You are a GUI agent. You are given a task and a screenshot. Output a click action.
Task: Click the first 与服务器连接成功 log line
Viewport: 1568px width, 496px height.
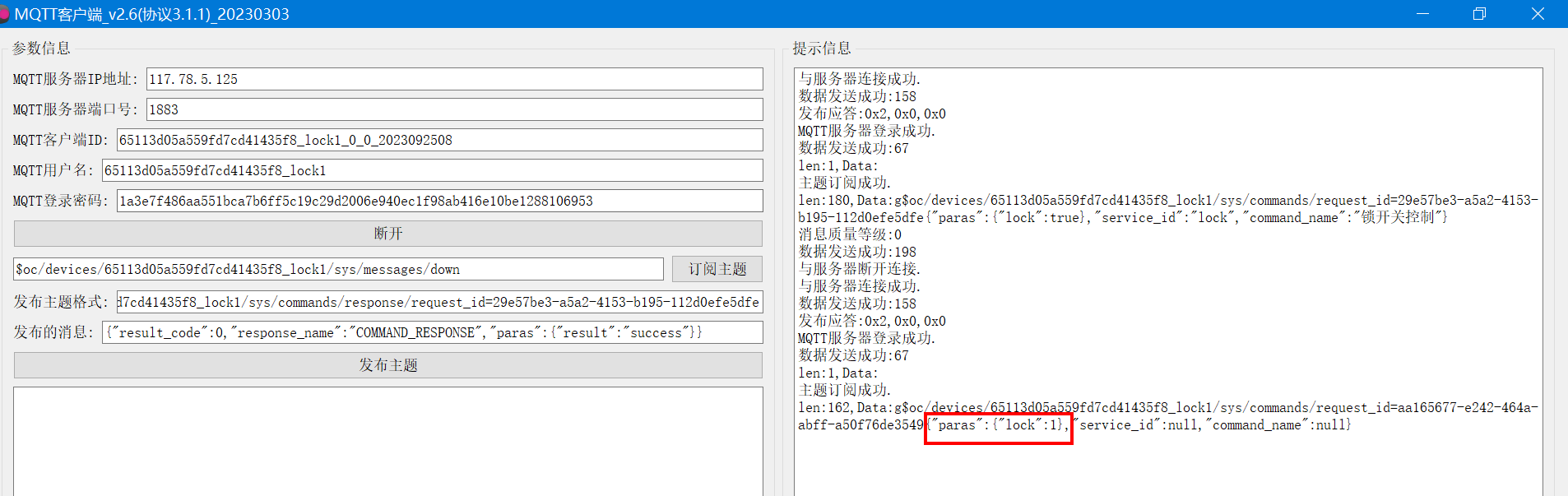tap(860, 79)
